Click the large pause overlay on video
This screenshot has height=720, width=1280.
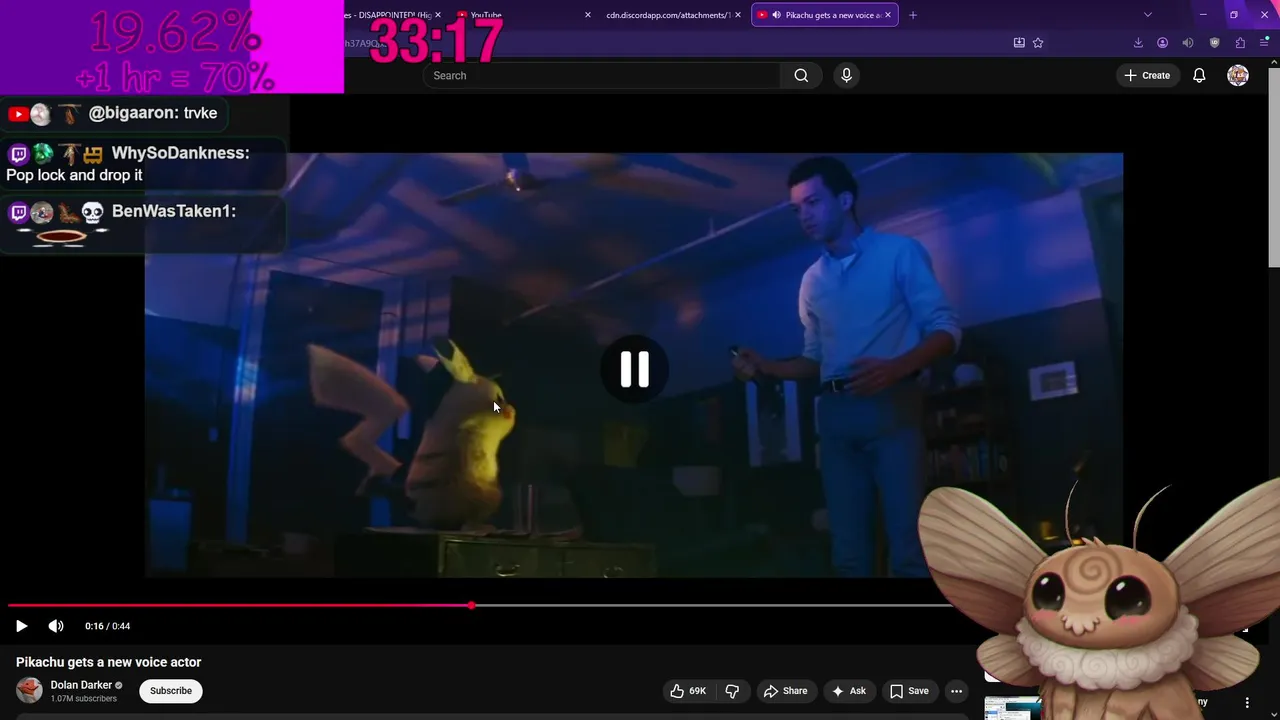point(634,369)
